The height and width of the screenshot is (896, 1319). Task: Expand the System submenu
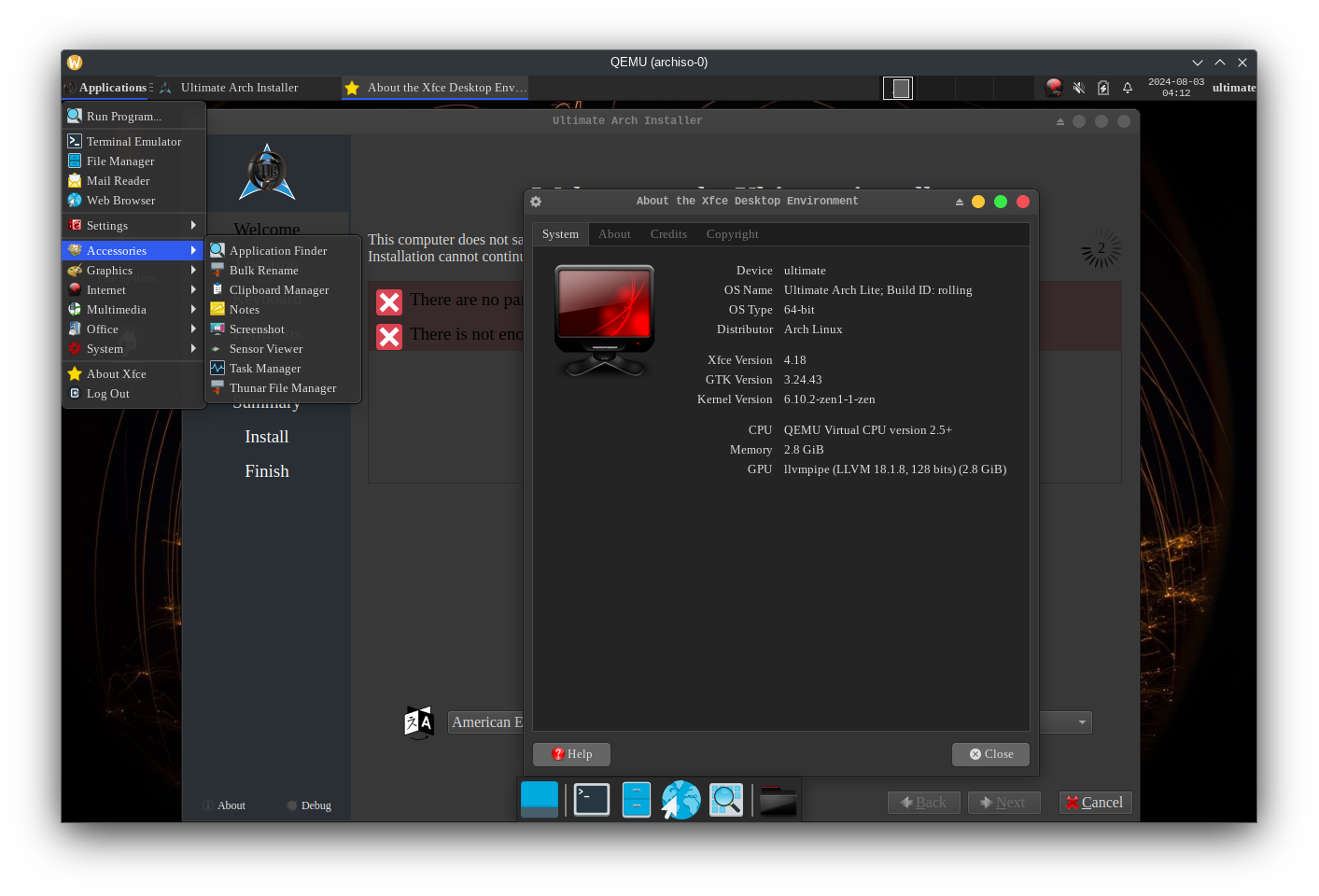(133, 348)
